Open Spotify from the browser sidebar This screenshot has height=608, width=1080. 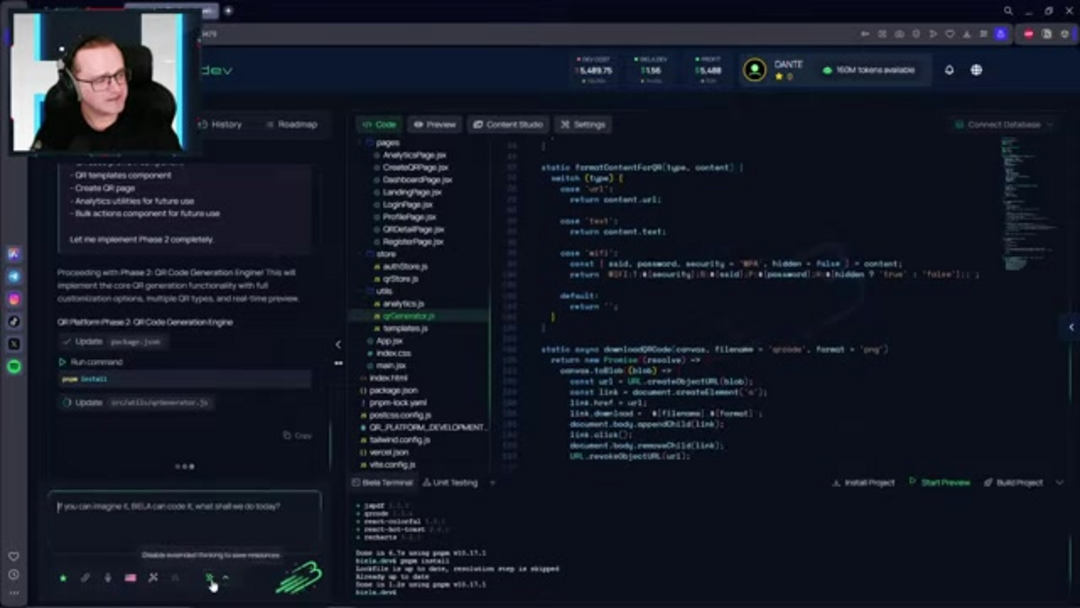pyautogui.click(x=14, y=367)
